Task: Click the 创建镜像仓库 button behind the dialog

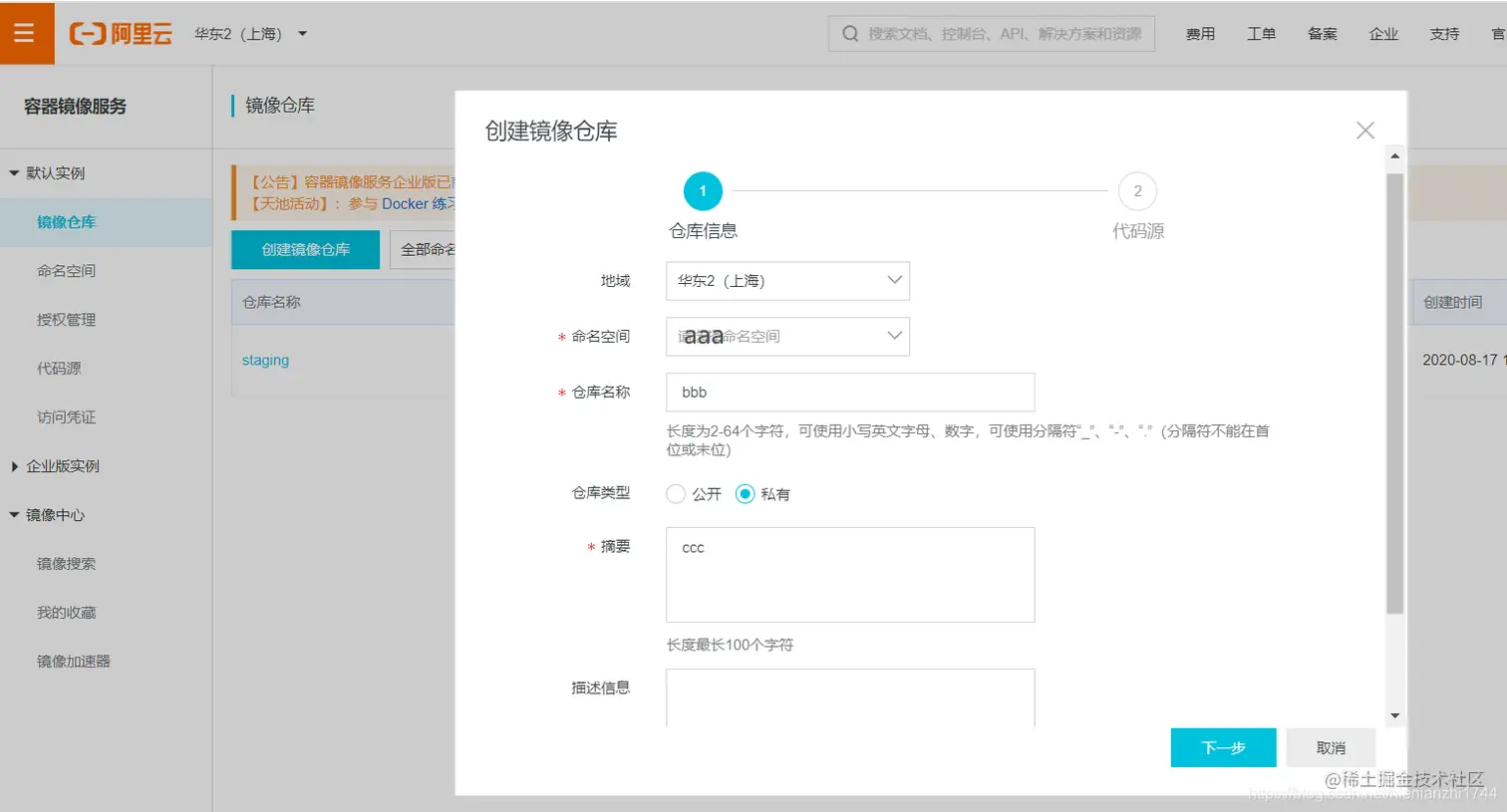Action: click(x=305, y=250)
